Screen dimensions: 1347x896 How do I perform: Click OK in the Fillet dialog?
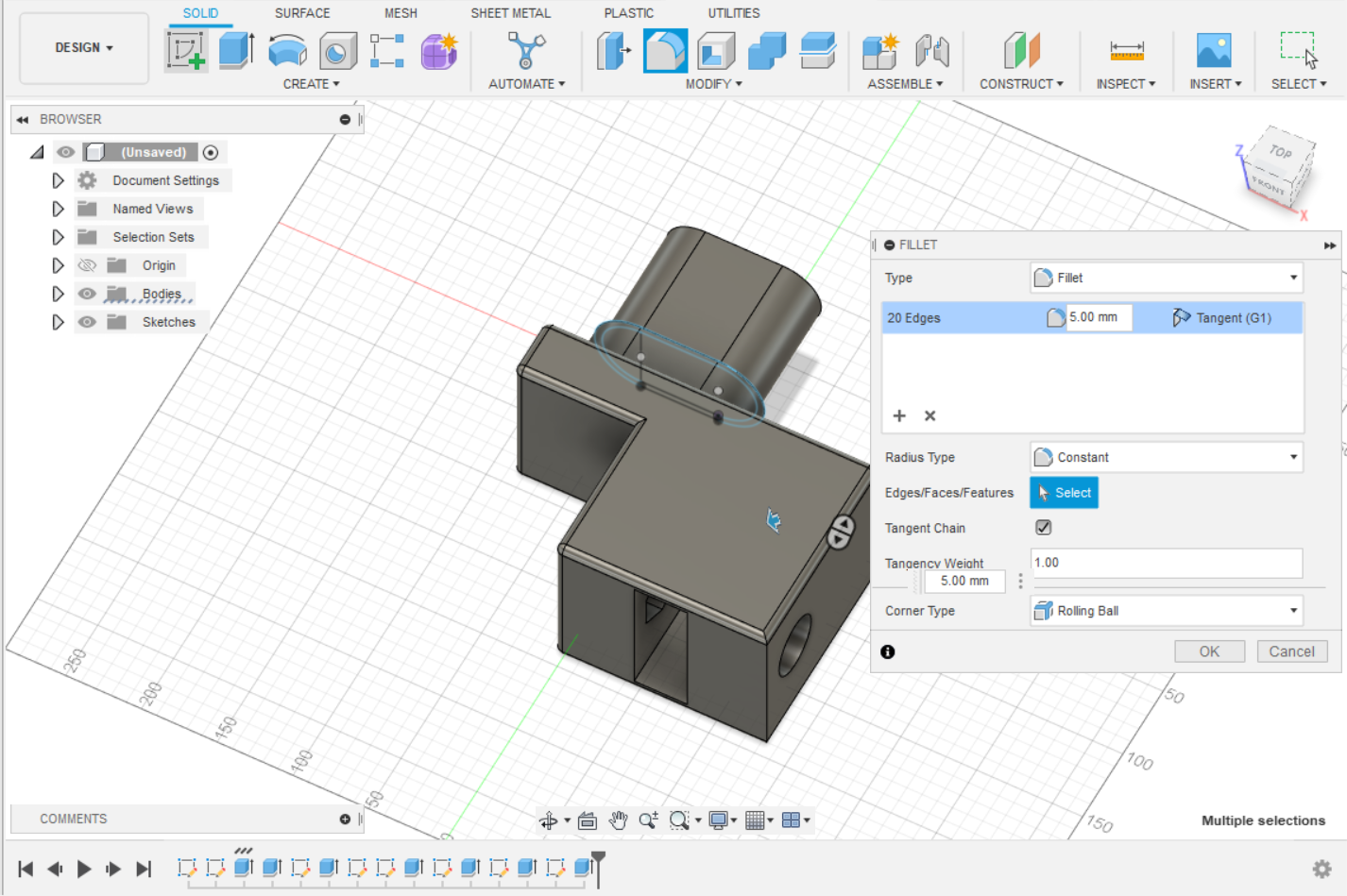pos(1209,651)
